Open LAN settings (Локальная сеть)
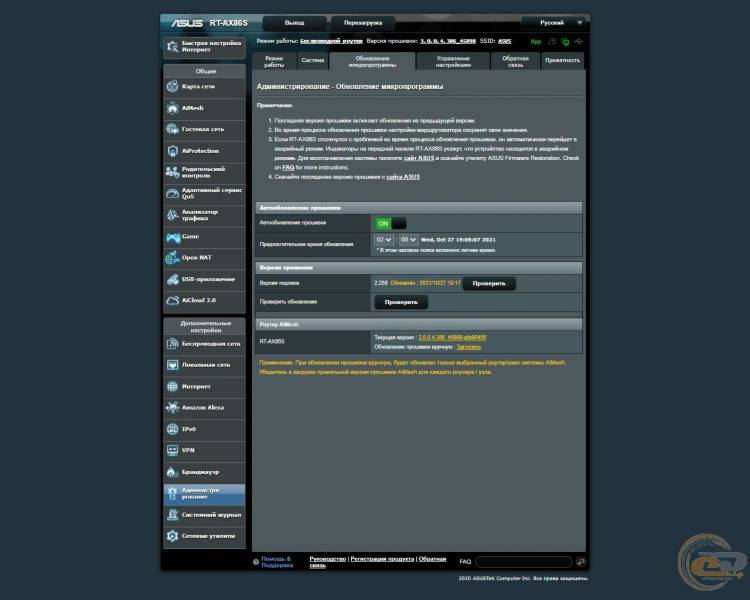Viewport: 750px width, 600px height. click(x=204, y=365)
